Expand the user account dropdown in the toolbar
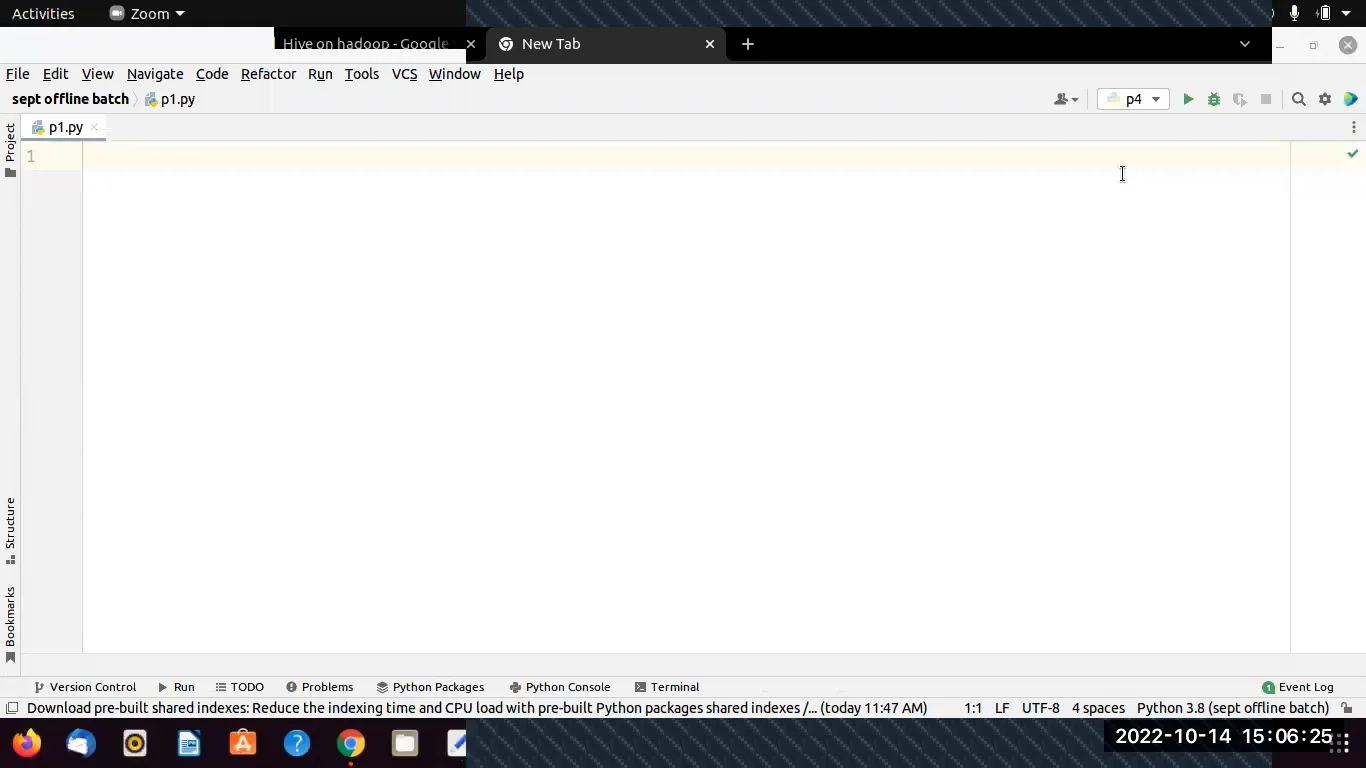Viewport: 1366px width, 768px height. pyautogui.click(x=1066, y=99)
